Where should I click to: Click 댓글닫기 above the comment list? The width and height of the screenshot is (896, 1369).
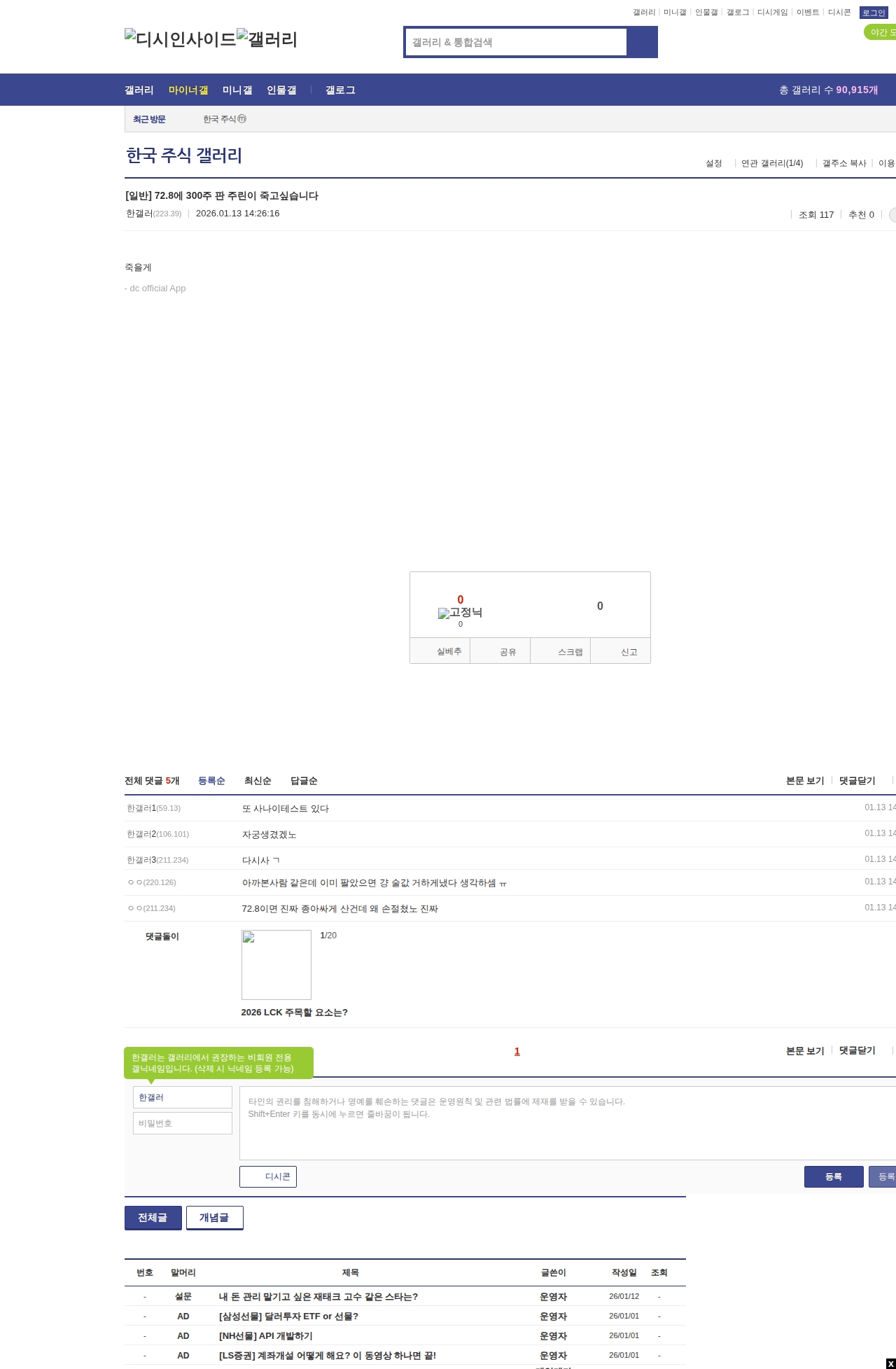(x=857, y=781)
